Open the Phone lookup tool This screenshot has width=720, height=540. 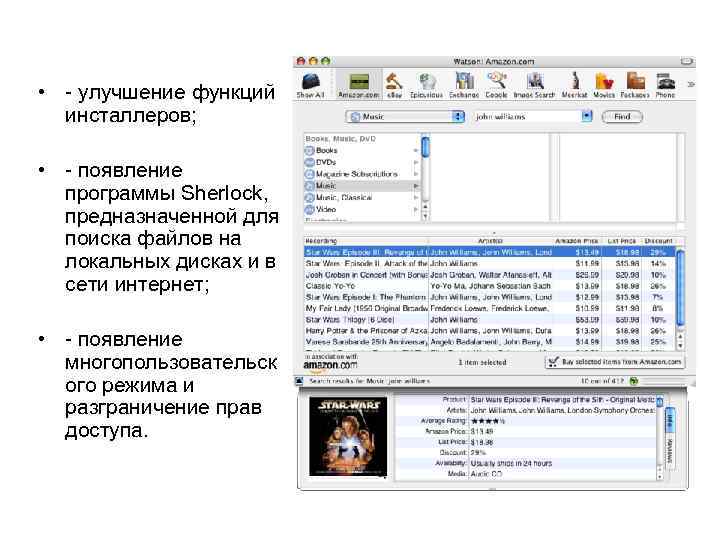pos(665,85)
